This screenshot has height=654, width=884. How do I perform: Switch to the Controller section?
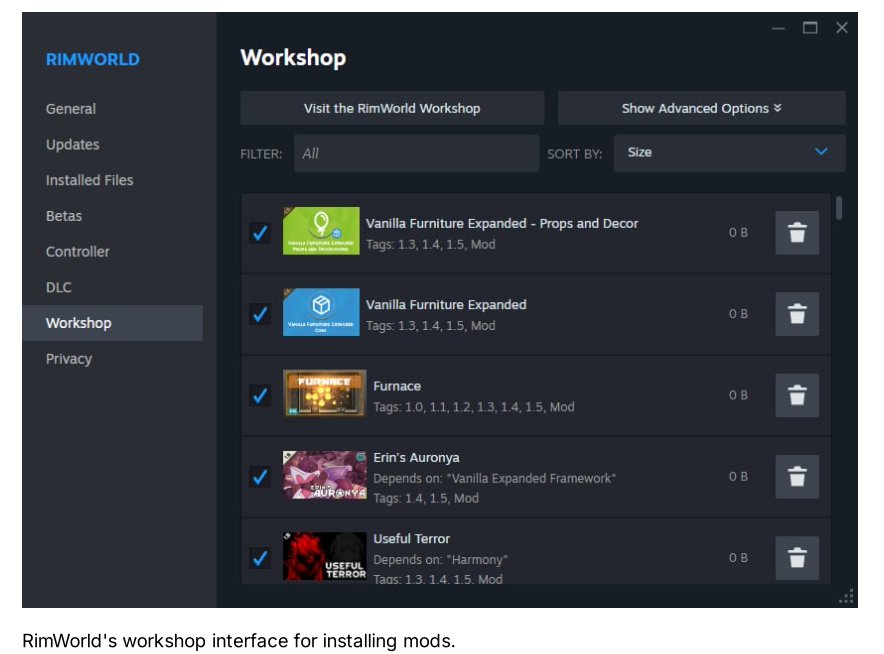(x=78, y=251)
